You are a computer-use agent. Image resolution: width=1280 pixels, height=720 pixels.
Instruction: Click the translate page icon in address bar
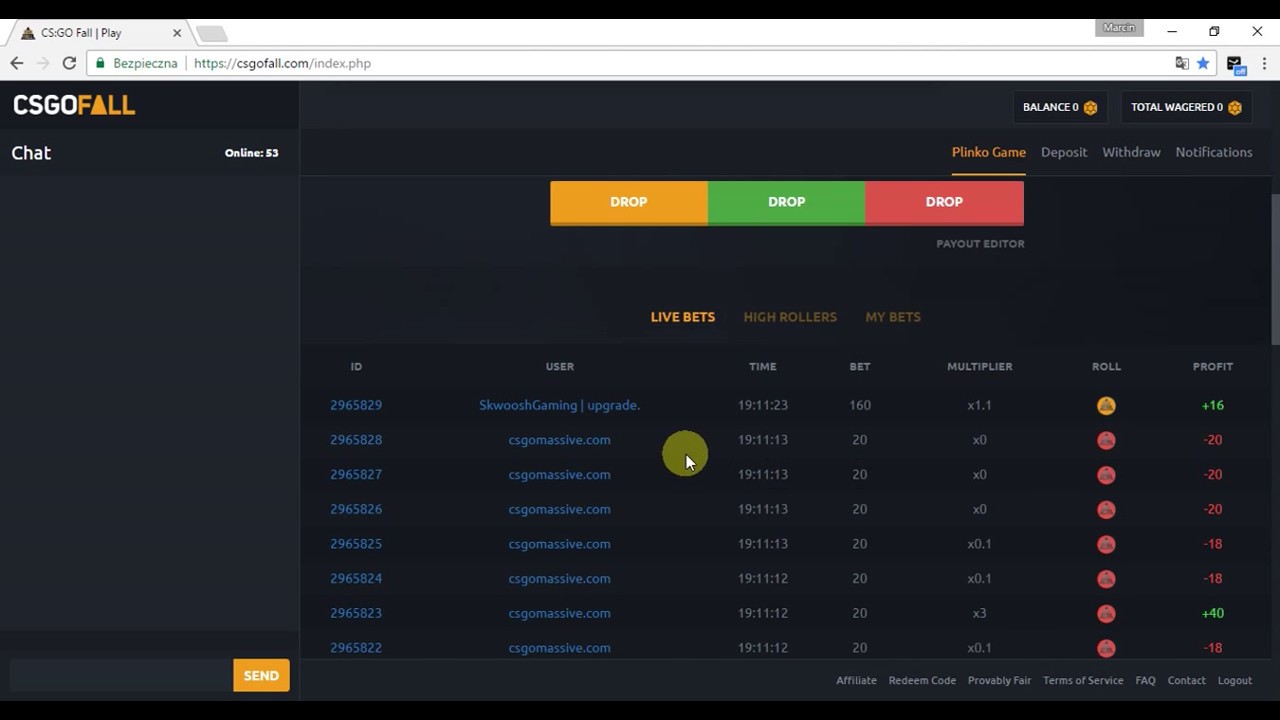[x=1182, y=63]
